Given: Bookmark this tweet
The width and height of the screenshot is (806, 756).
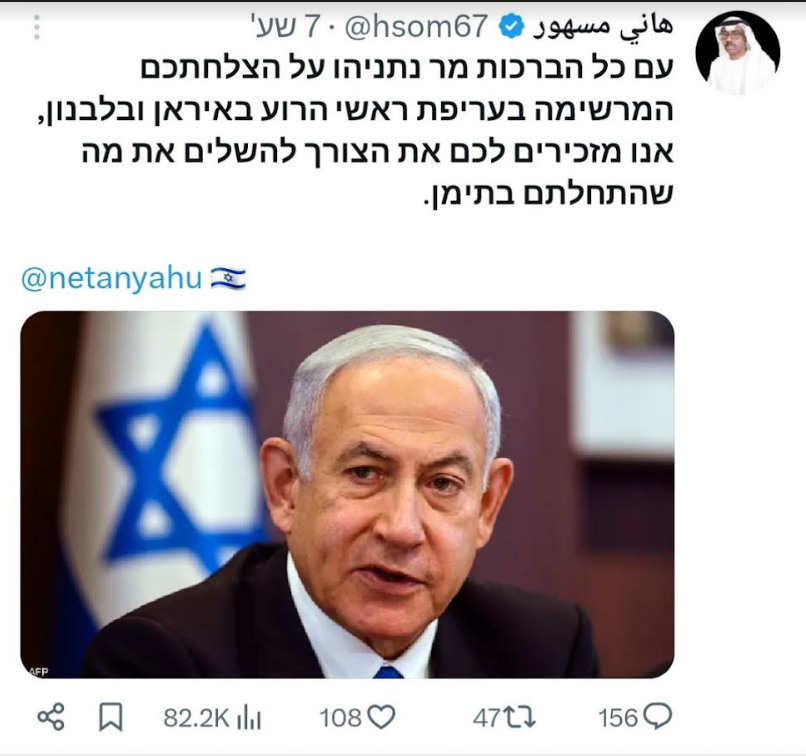Looking at the screenshot, I should point(111,717).
